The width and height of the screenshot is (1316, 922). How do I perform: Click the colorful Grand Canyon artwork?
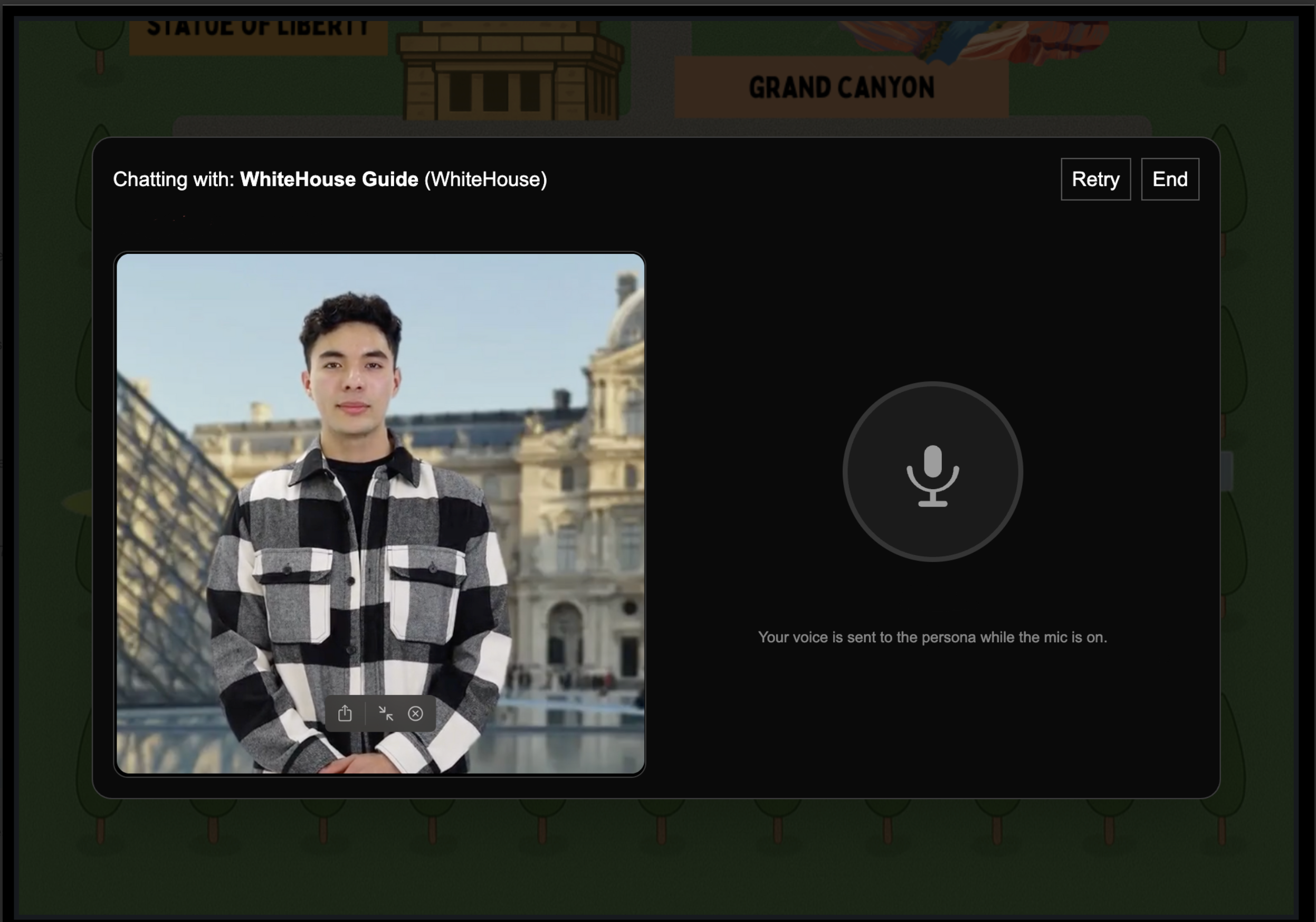click(x=975, y=40)
